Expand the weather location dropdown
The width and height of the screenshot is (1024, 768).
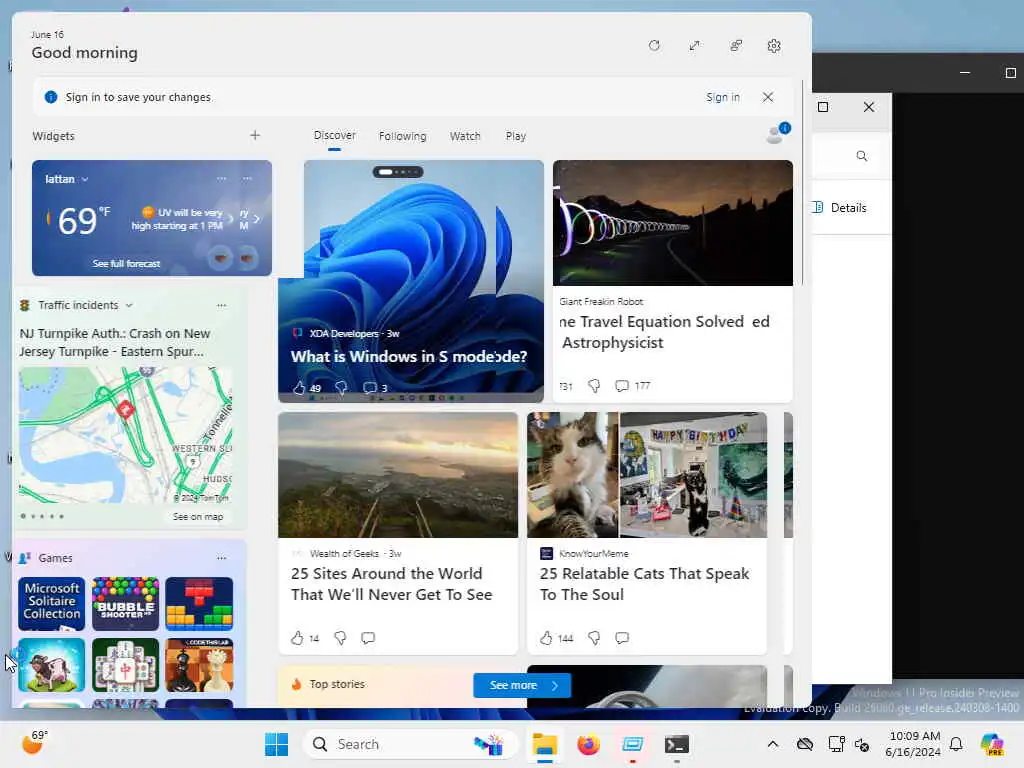tap(85, 179)
